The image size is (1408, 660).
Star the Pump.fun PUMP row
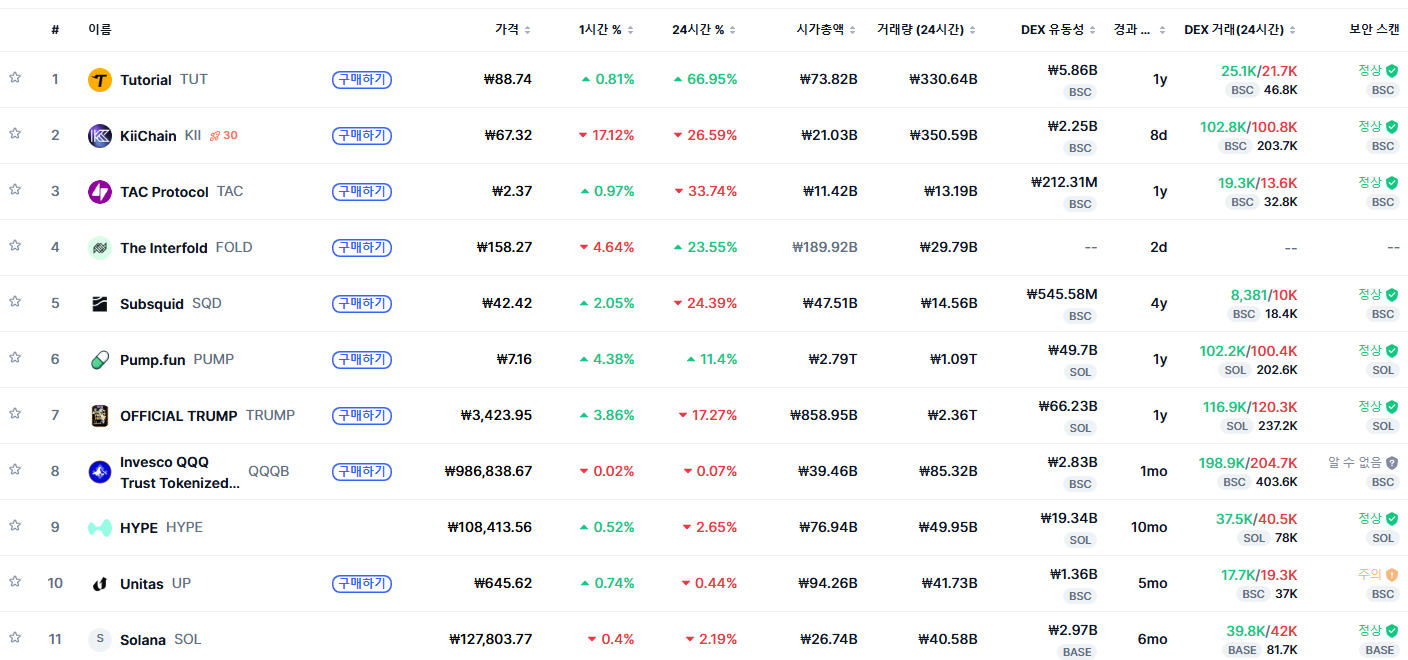pos(15,357)
